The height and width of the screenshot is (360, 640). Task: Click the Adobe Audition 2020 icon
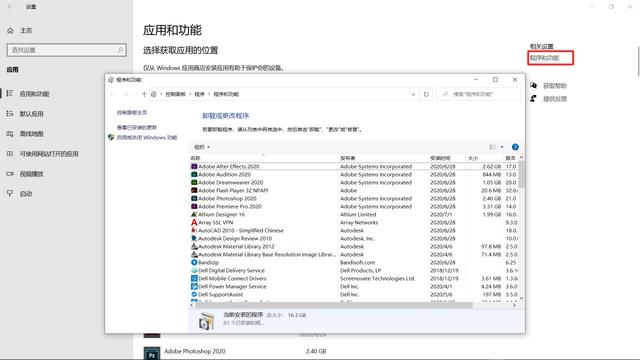pyautogui.click(x=194, y=174)
